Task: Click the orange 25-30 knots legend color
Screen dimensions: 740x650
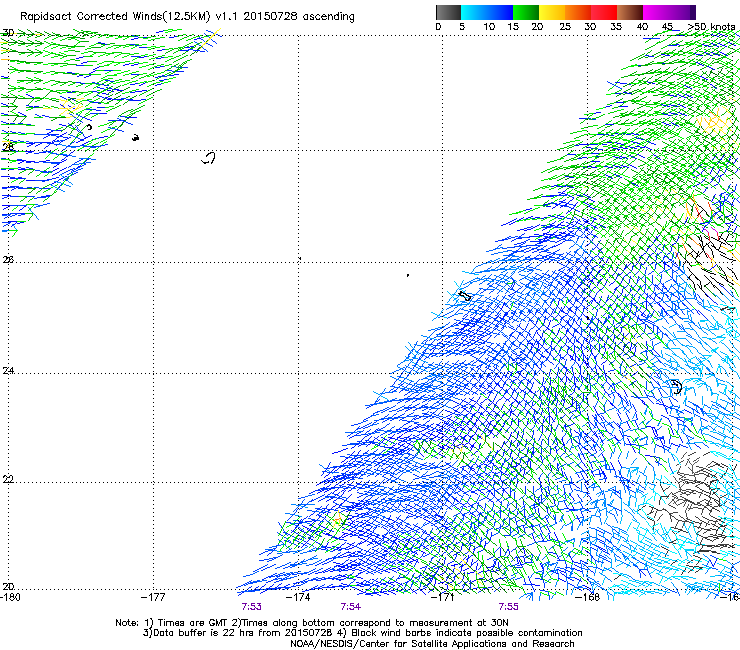Action: [x=578, y=12]
